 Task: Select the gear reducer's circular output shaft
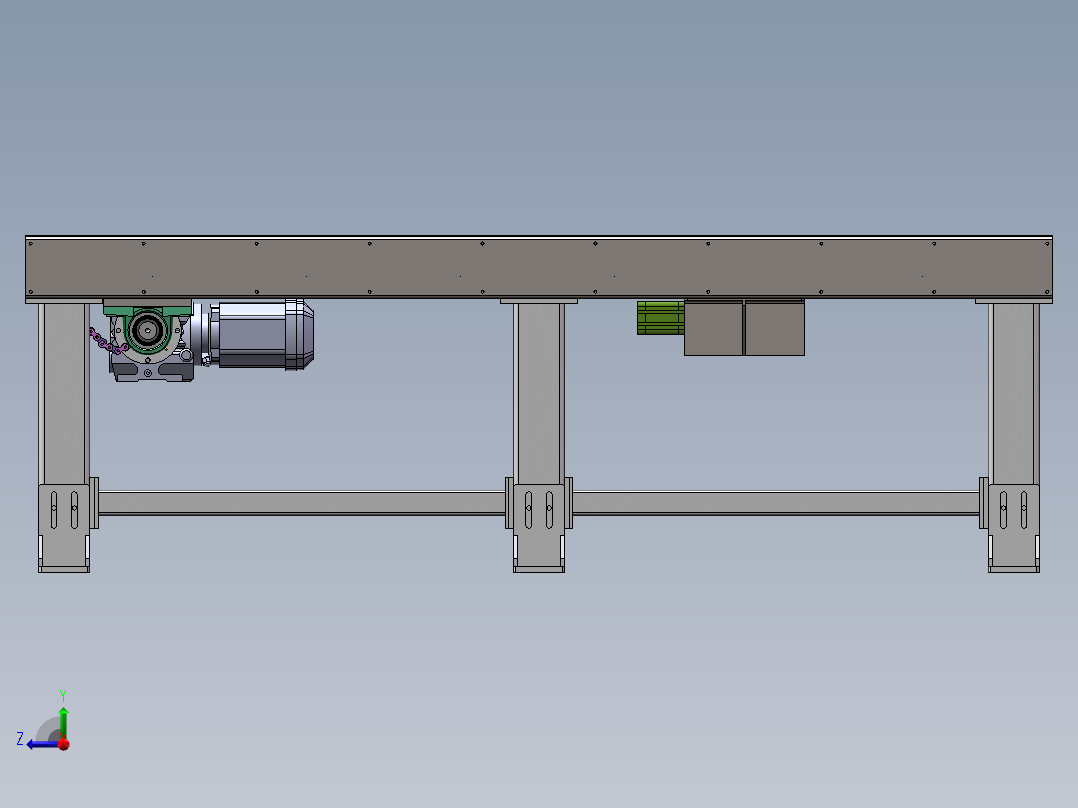(147, 331)
